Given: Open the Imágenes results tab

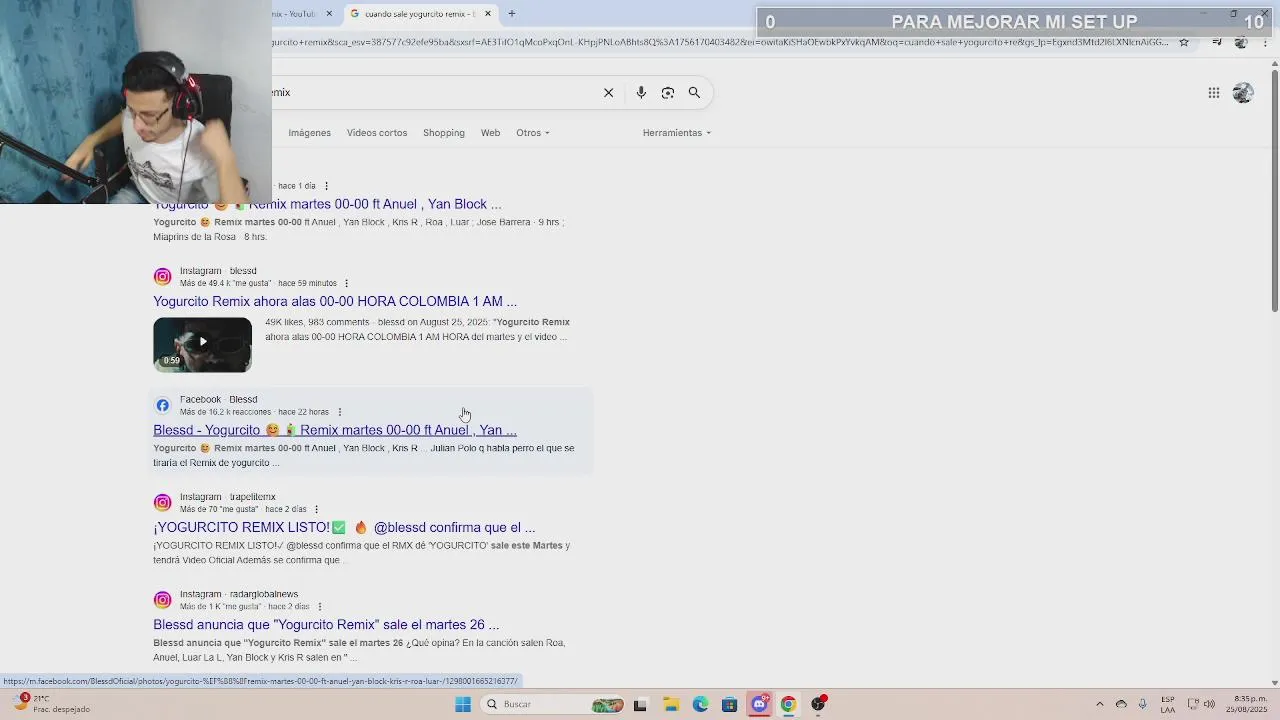Looking at the screenshot, I should pyautogui.click(x=309, y=133).
